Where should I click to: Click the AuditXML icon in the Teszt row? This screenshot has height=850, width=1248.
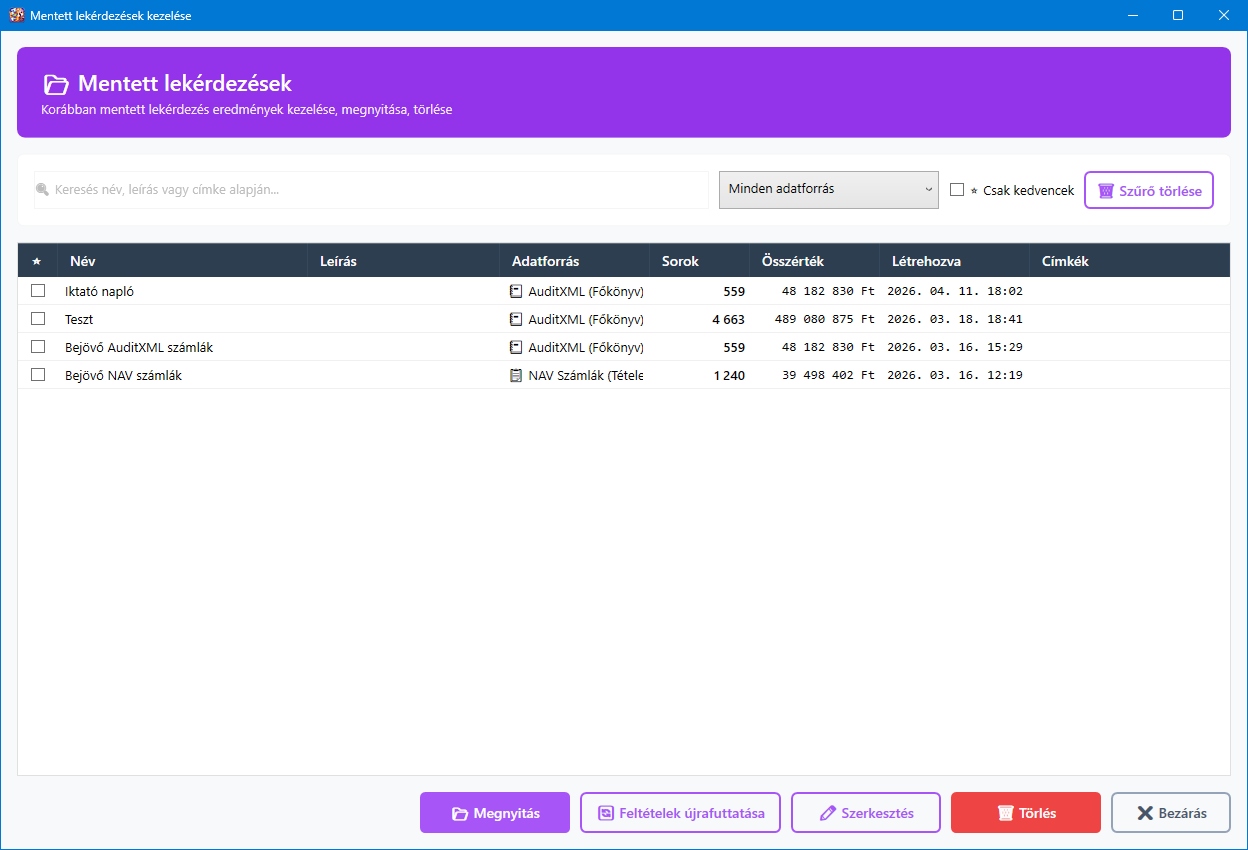click(x=516, y=319)
